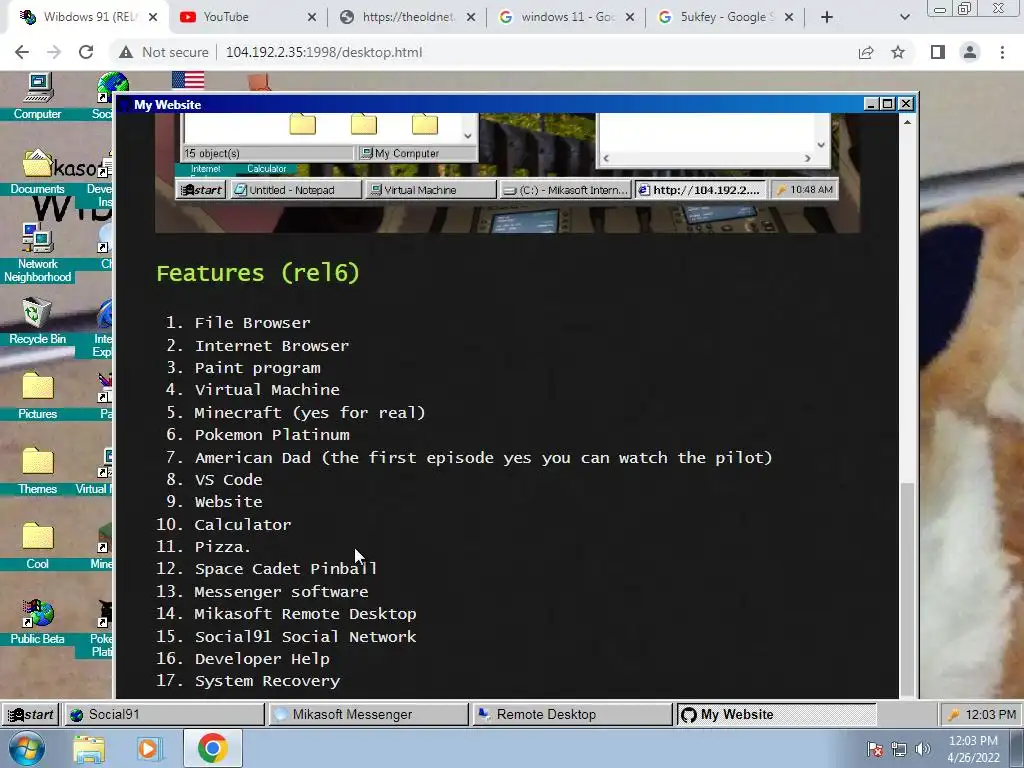The image size is (1024, 768).
Task: Switch to Social91 taskbar item
Action: click(164, 714)
